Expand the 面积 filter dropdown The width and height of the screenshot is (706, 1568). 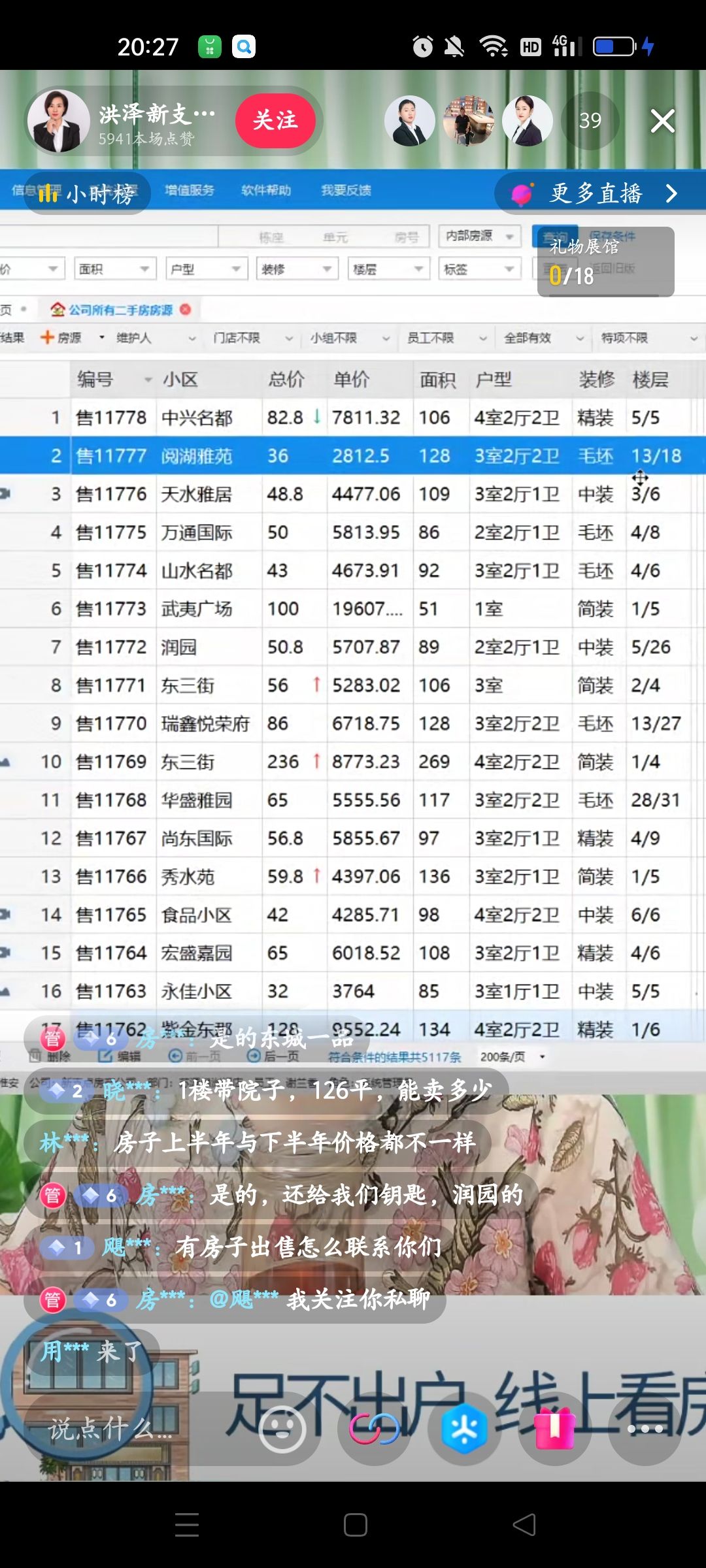coord(115,269)
